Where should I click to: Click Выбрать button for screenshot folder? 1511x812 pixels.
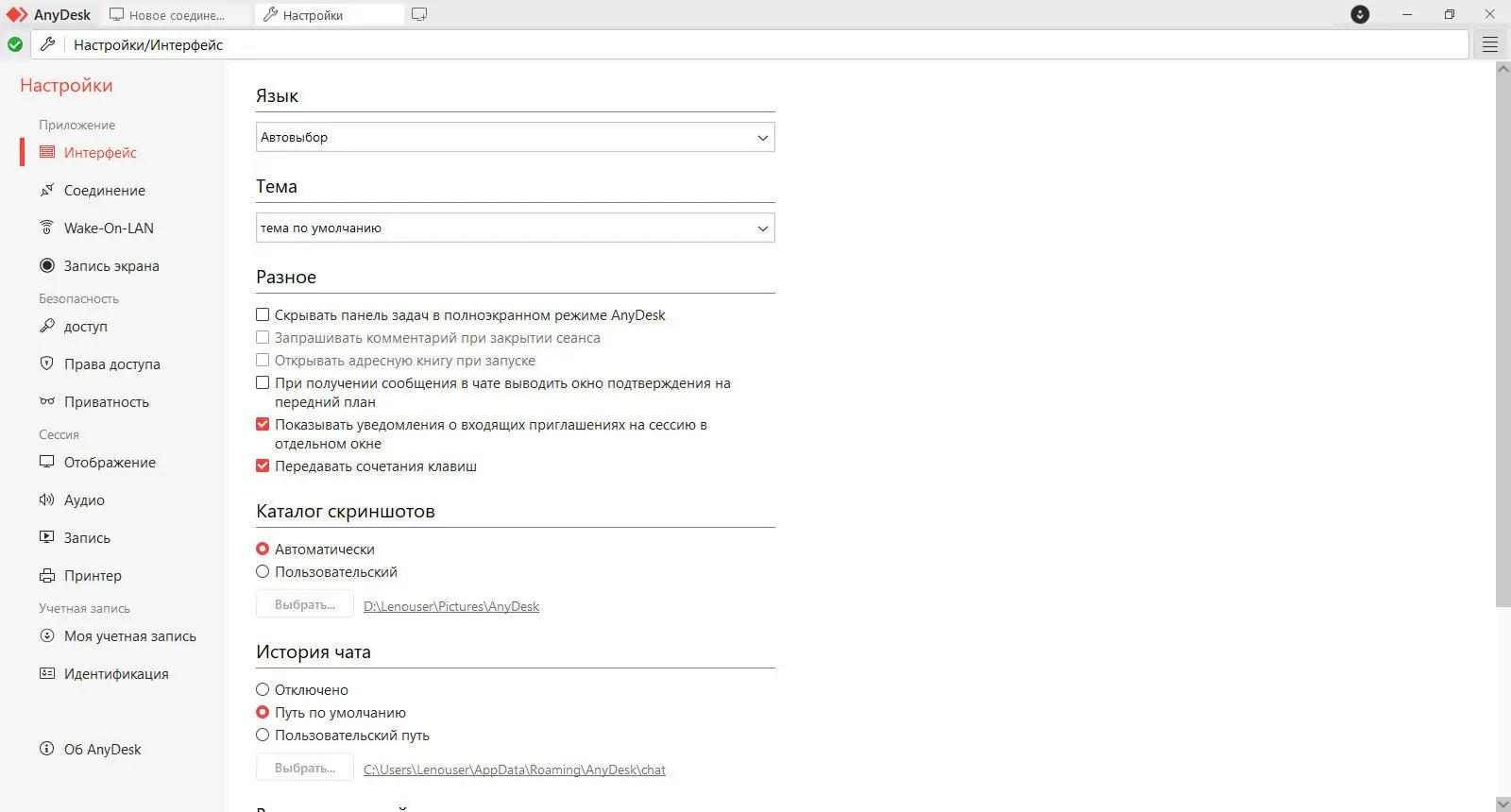point(305,604)
